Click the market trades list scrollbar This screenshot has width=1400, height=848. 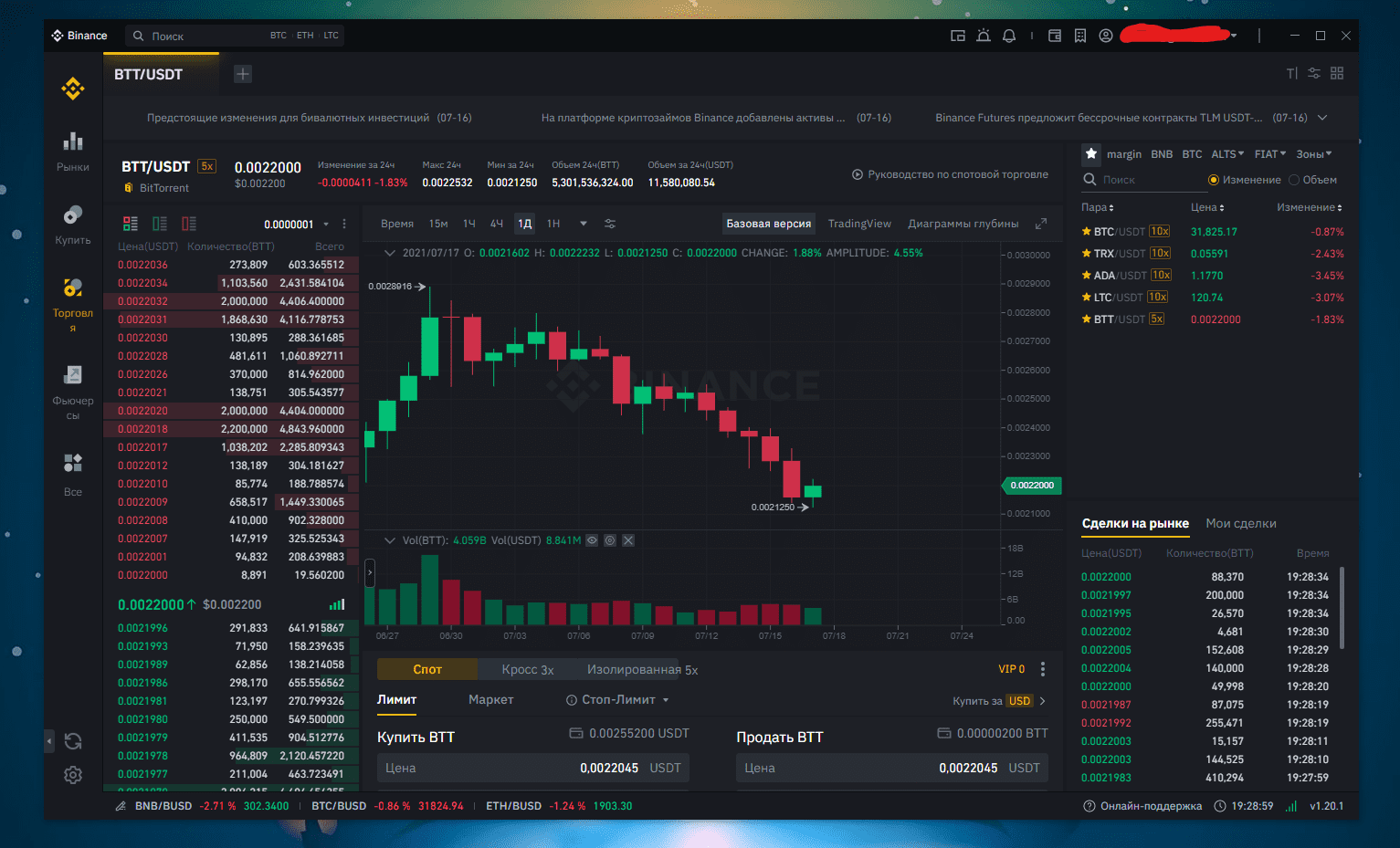click(1342, 607)
